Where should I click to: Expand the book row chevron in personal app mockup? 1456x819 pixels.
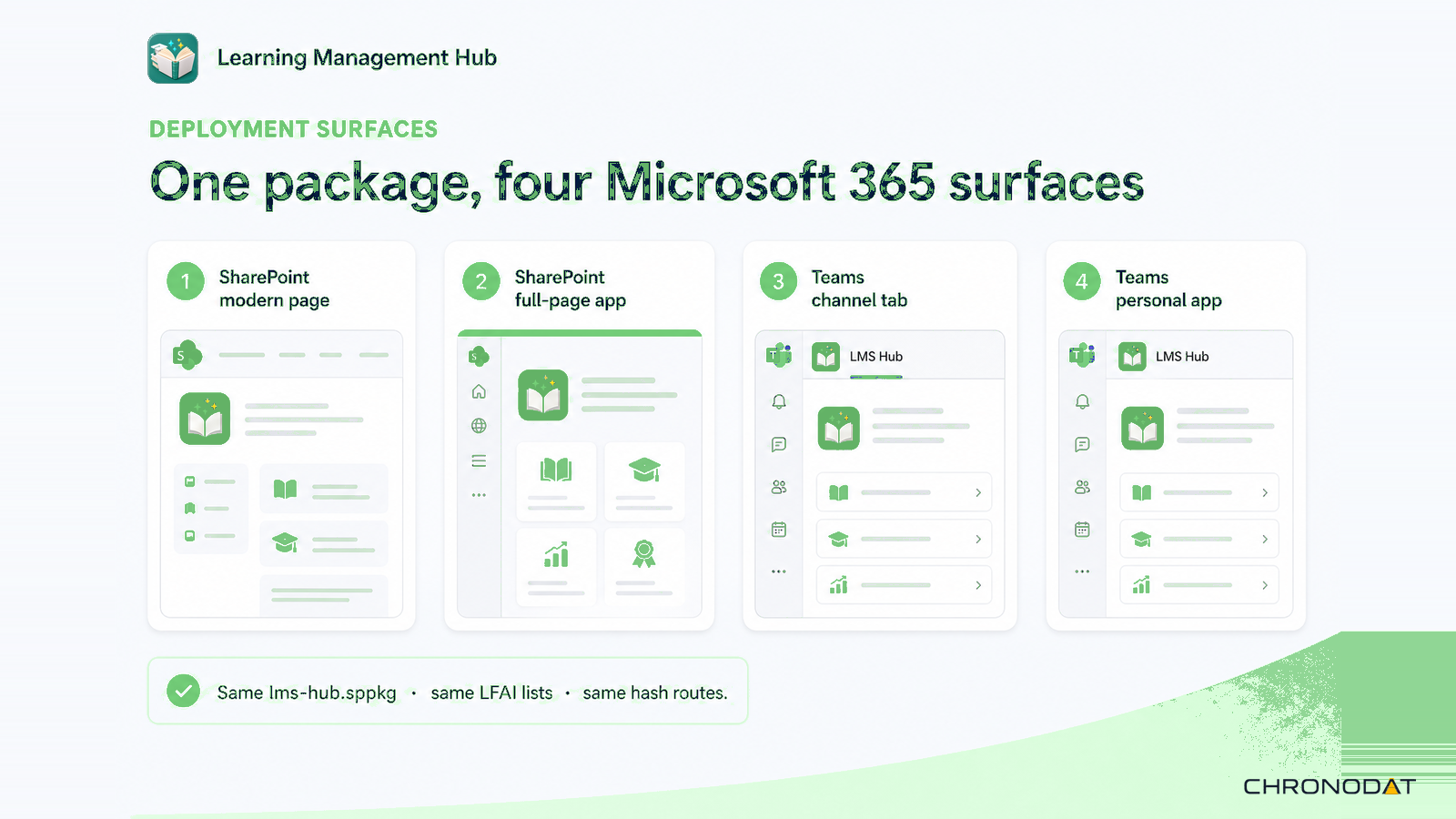(1265, 492)
